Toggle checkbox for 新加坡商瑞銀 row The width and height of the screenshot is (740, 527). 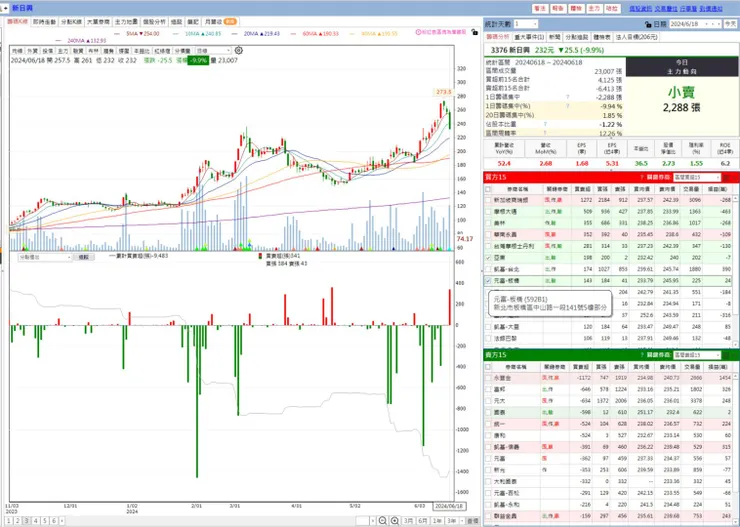click(488, 200)
